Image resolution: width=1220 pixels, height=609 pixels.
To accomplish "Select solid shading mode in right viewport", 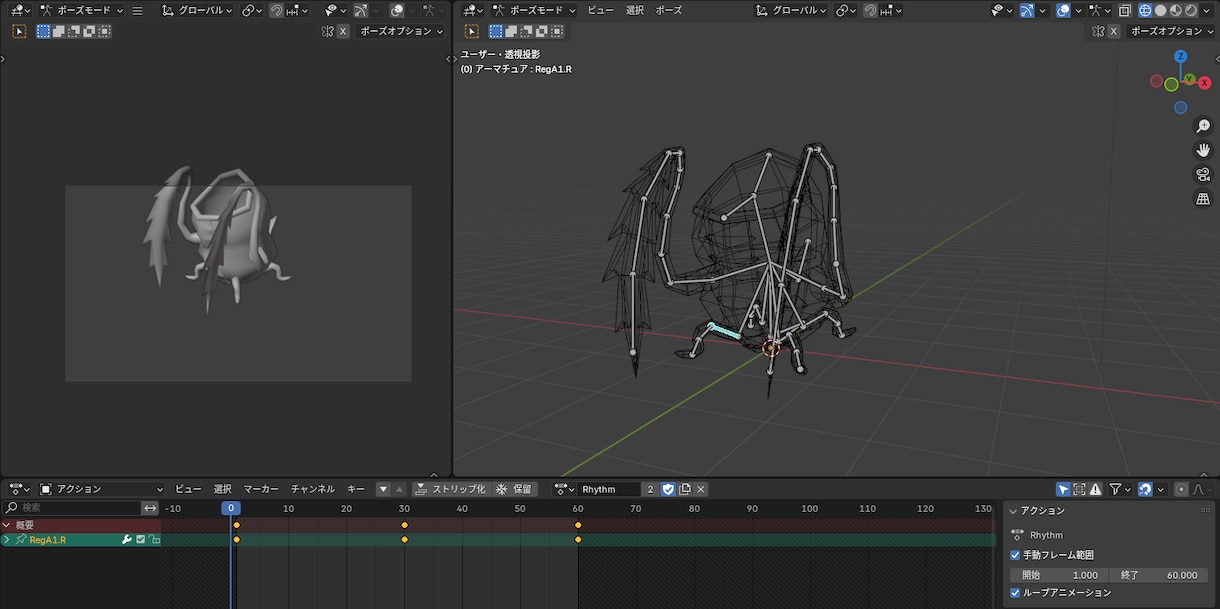I will click(x=1160, y=11).
